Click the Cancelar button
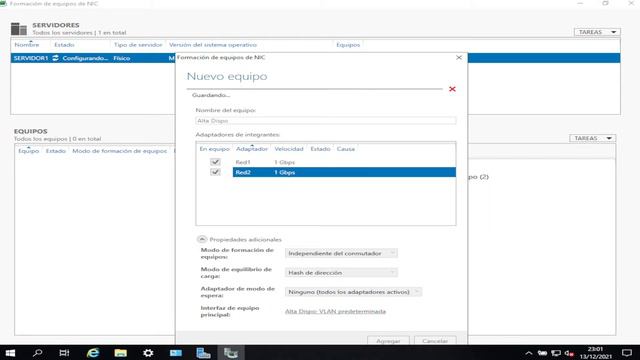The height and width of the screenshot is (360, 640). (435, 340)
